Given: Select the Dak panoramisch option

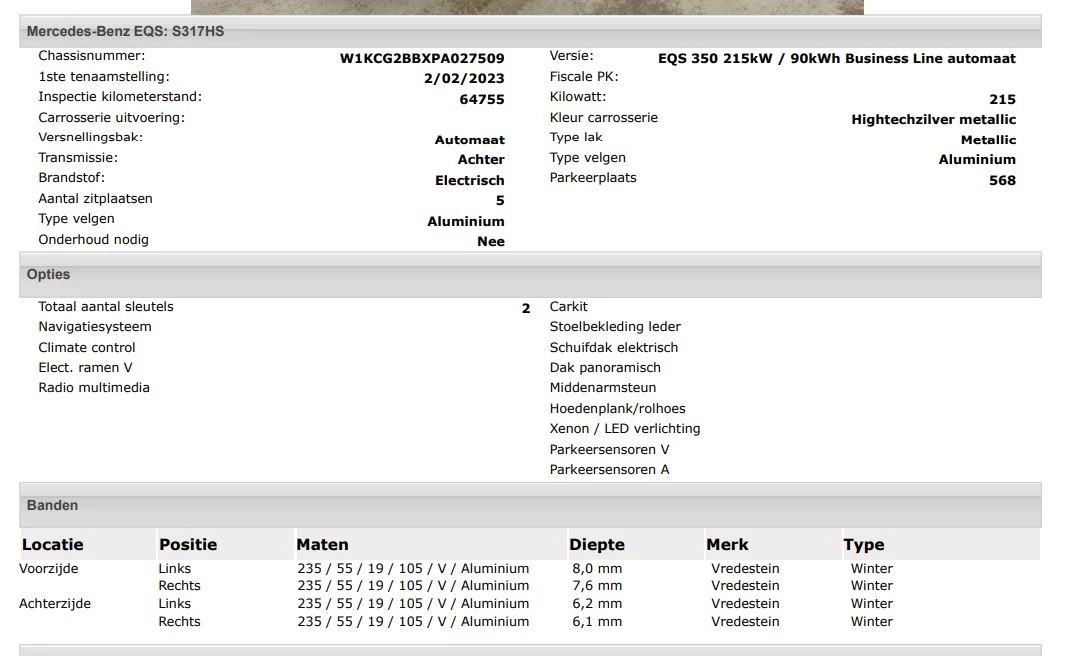Looking at the screenshot, I should pos(605,367).
